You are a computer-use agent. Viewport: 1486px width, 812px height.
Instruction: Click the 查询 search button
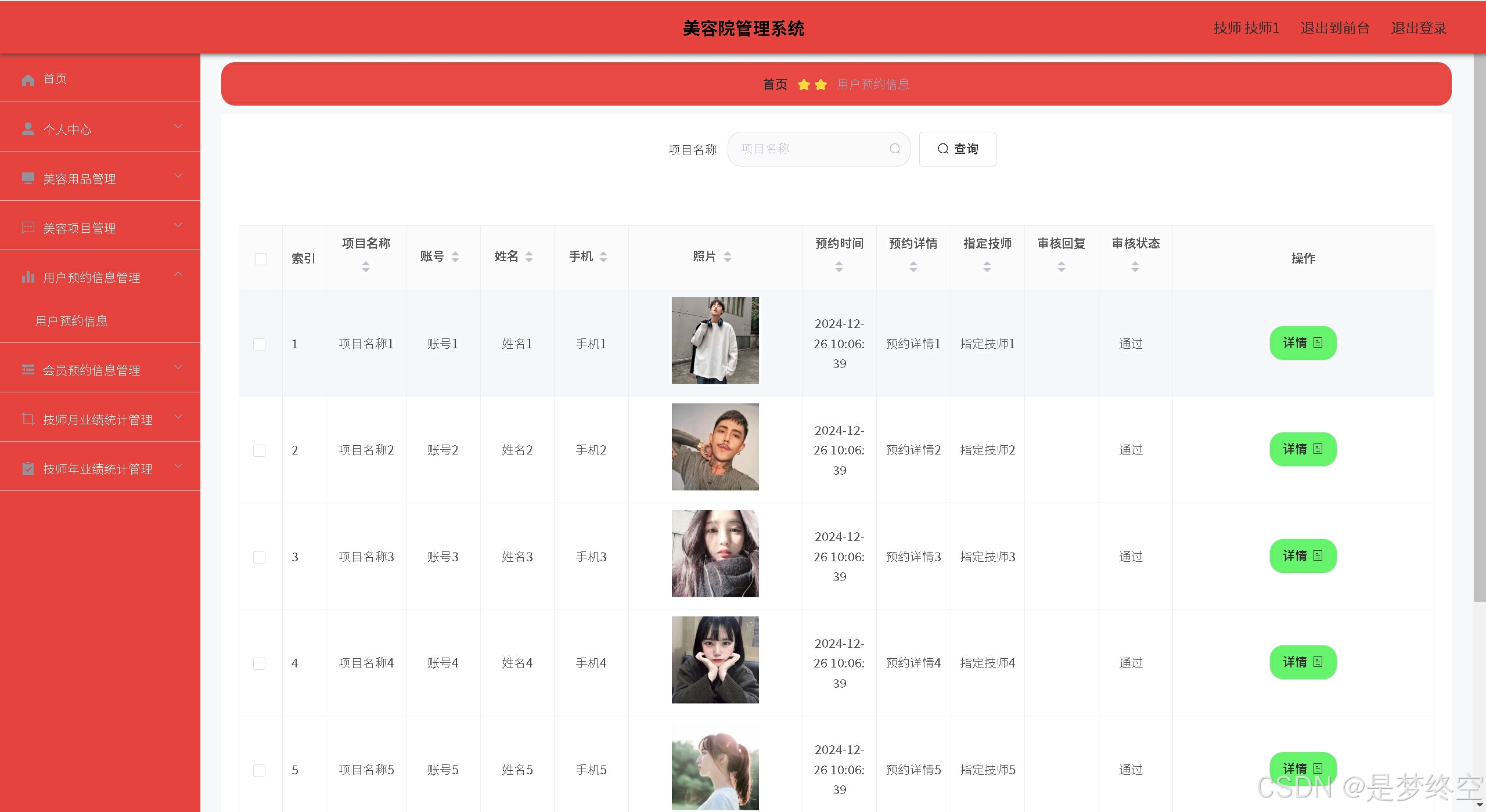tap(958, 149)
